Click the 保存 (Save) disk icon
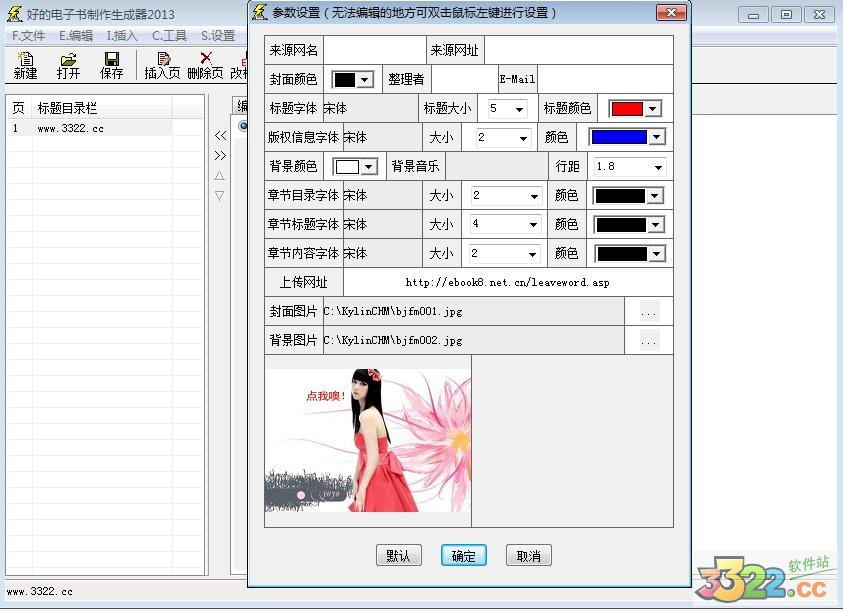This screenshot has height=611, width=843. [111, 65]
